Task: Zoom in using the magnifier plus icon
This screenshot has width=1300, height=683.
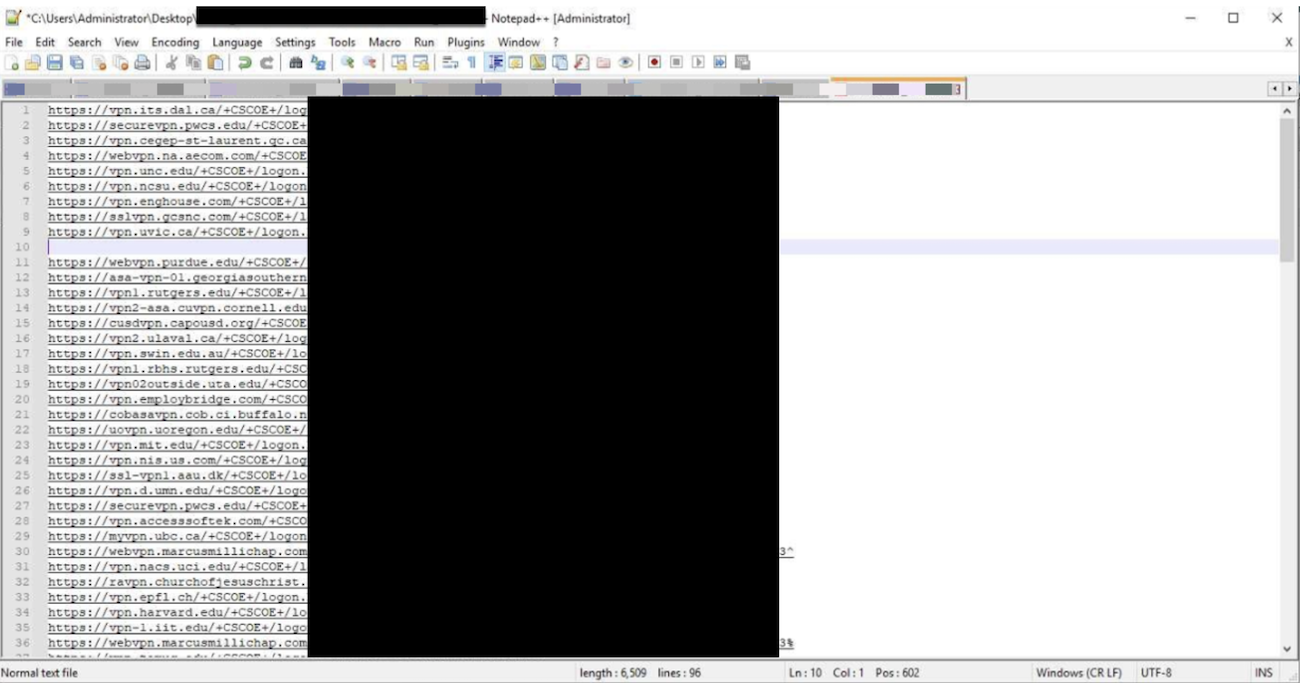Action: 347,62
